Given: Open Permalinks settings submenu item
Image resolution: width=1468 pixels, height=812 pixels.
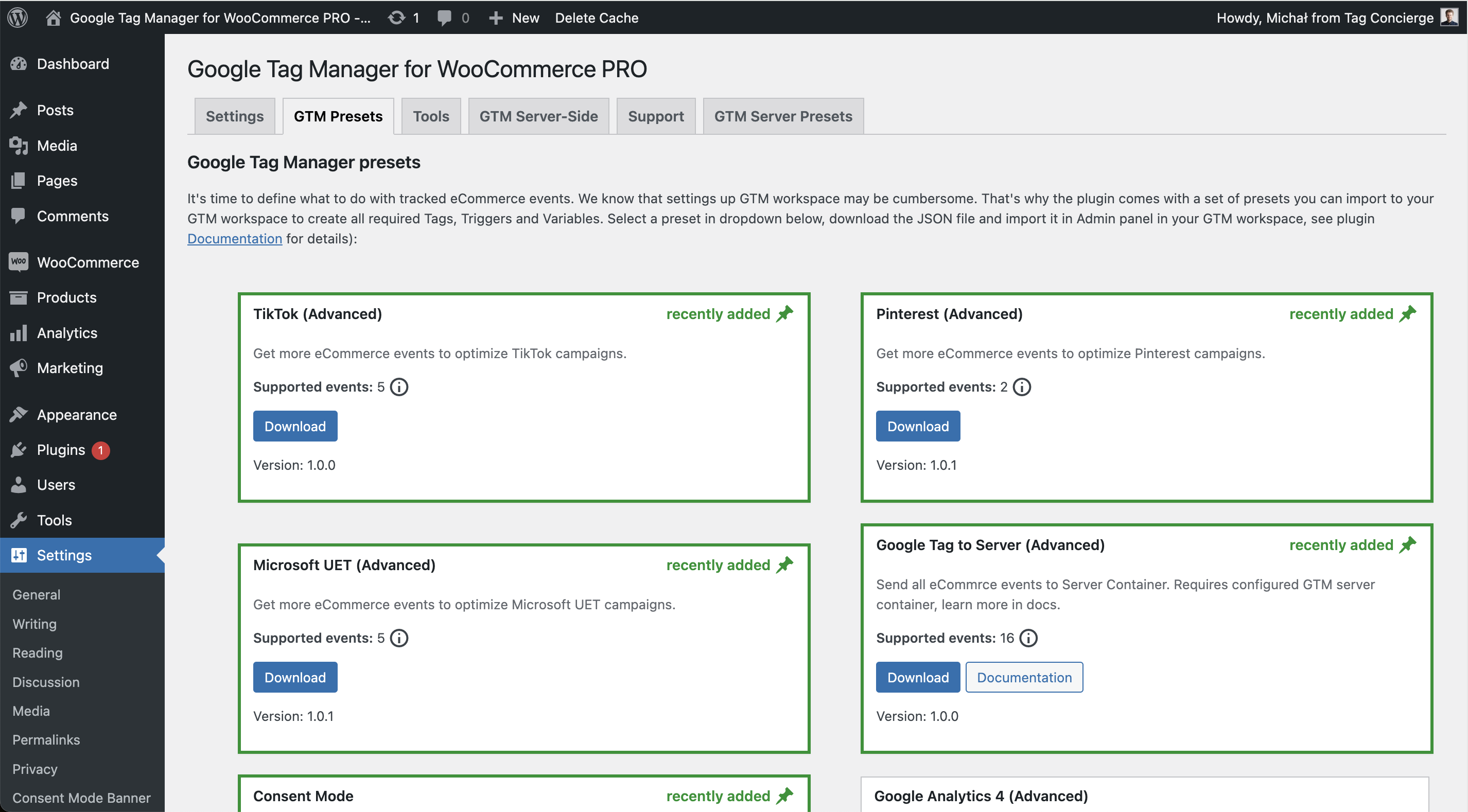Looking at the screenshot, I should (x=46, y=739).
